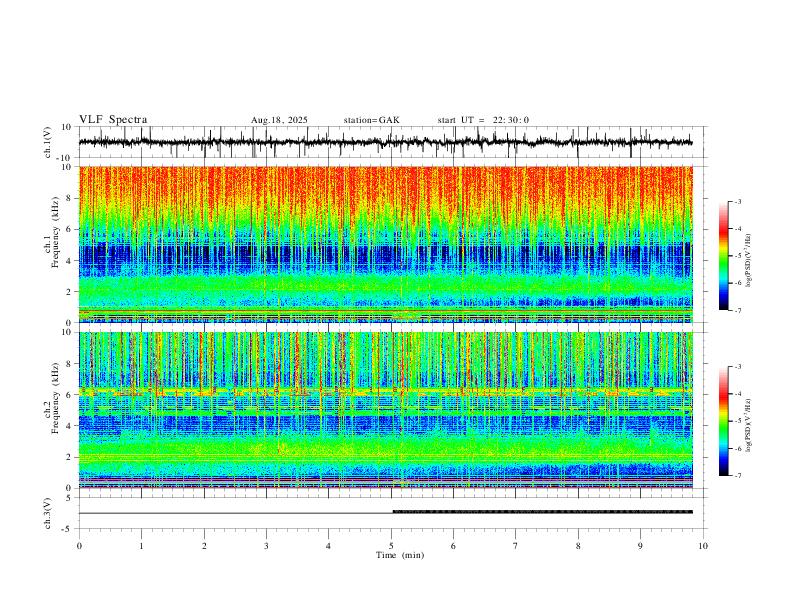Click the date 'Aug.18, 2025'
This screenshot has height=612, width=792.
click(279, 120)
